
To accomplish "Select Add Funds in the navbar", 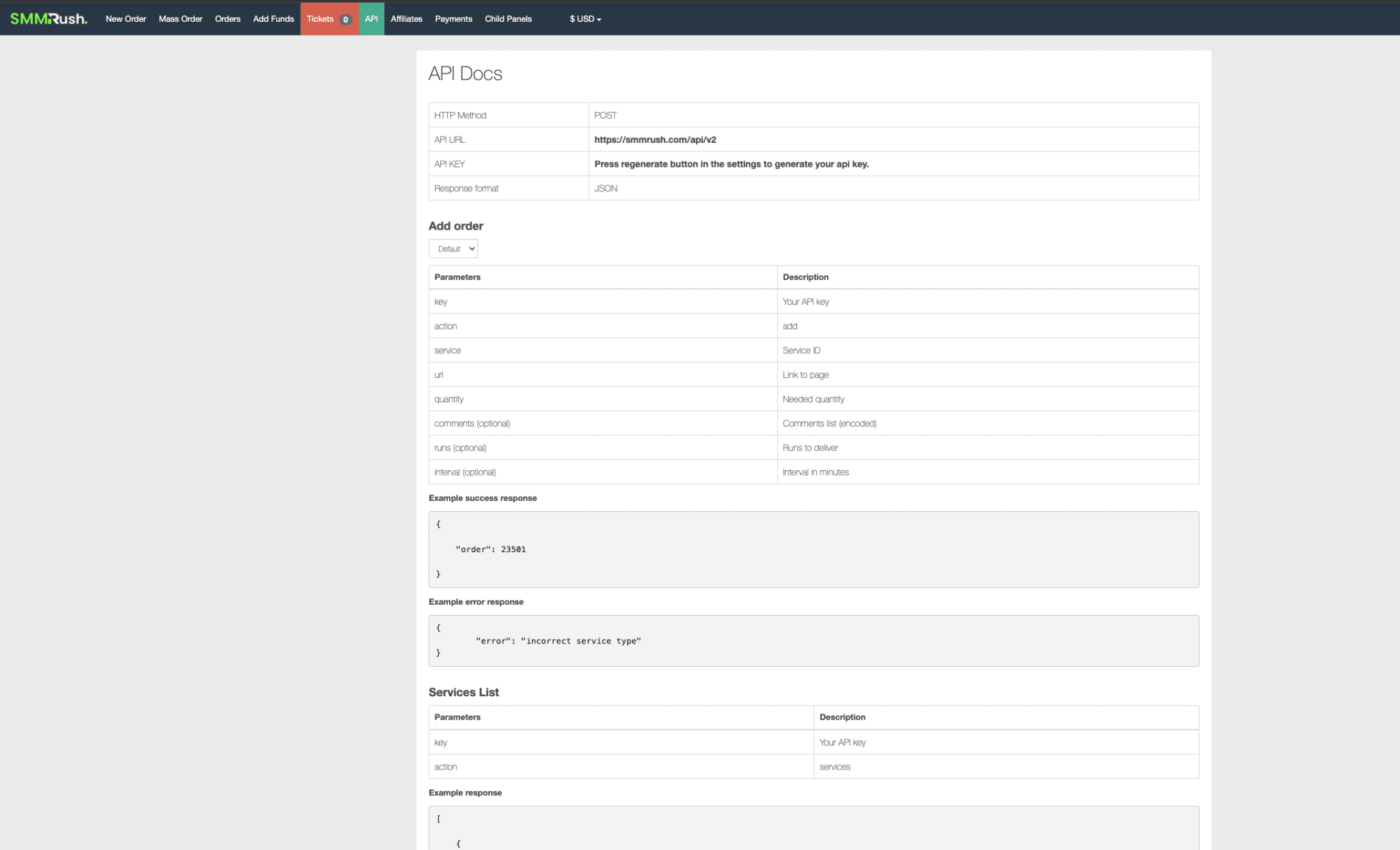I will pos(273,19).
